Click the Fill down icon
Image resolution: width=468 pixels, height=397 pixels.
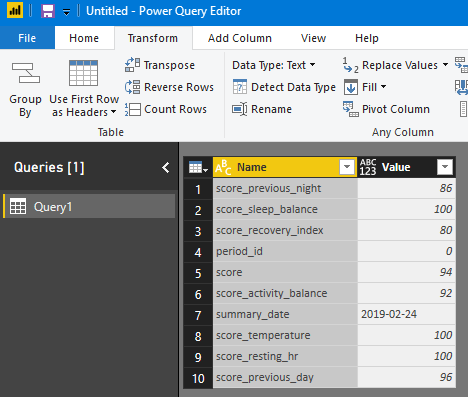[x=351, y=87]
